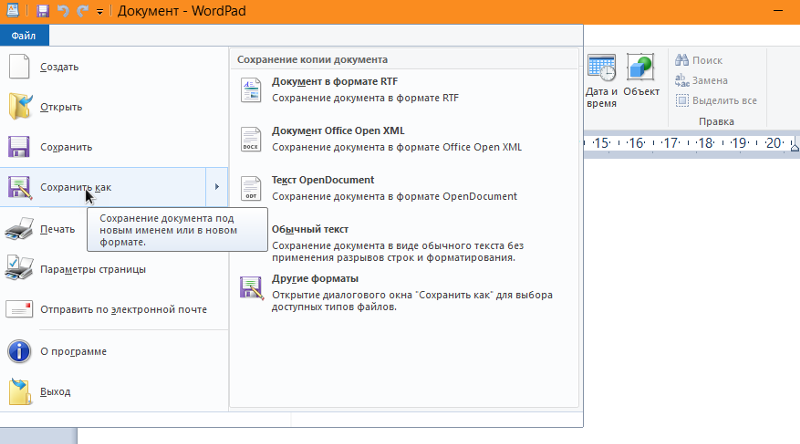Choose Печать in the file menu

pyautogui.click(x=57, y=229)
